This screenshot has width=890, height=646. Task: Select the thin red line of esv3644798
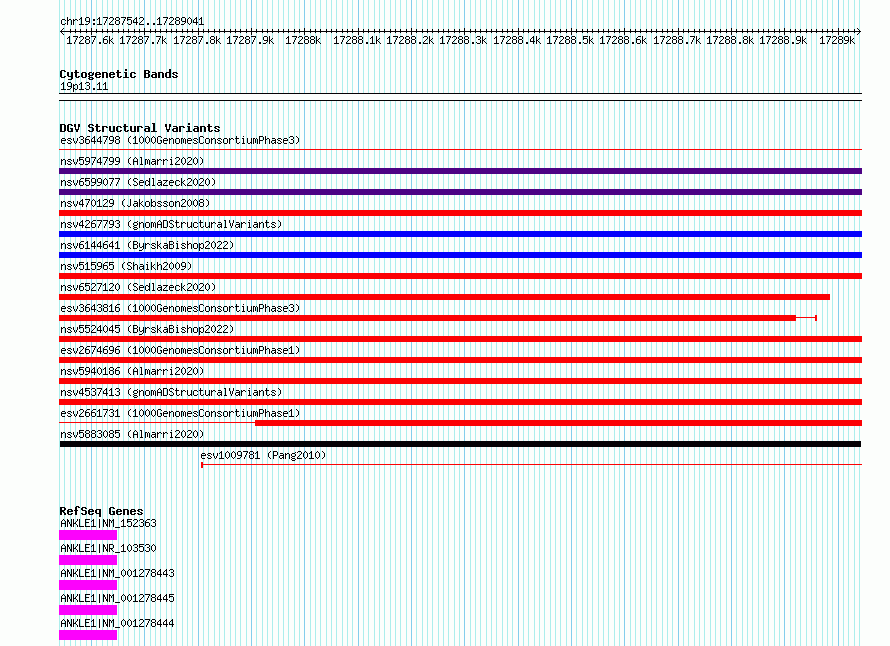(x=460, y=150)
